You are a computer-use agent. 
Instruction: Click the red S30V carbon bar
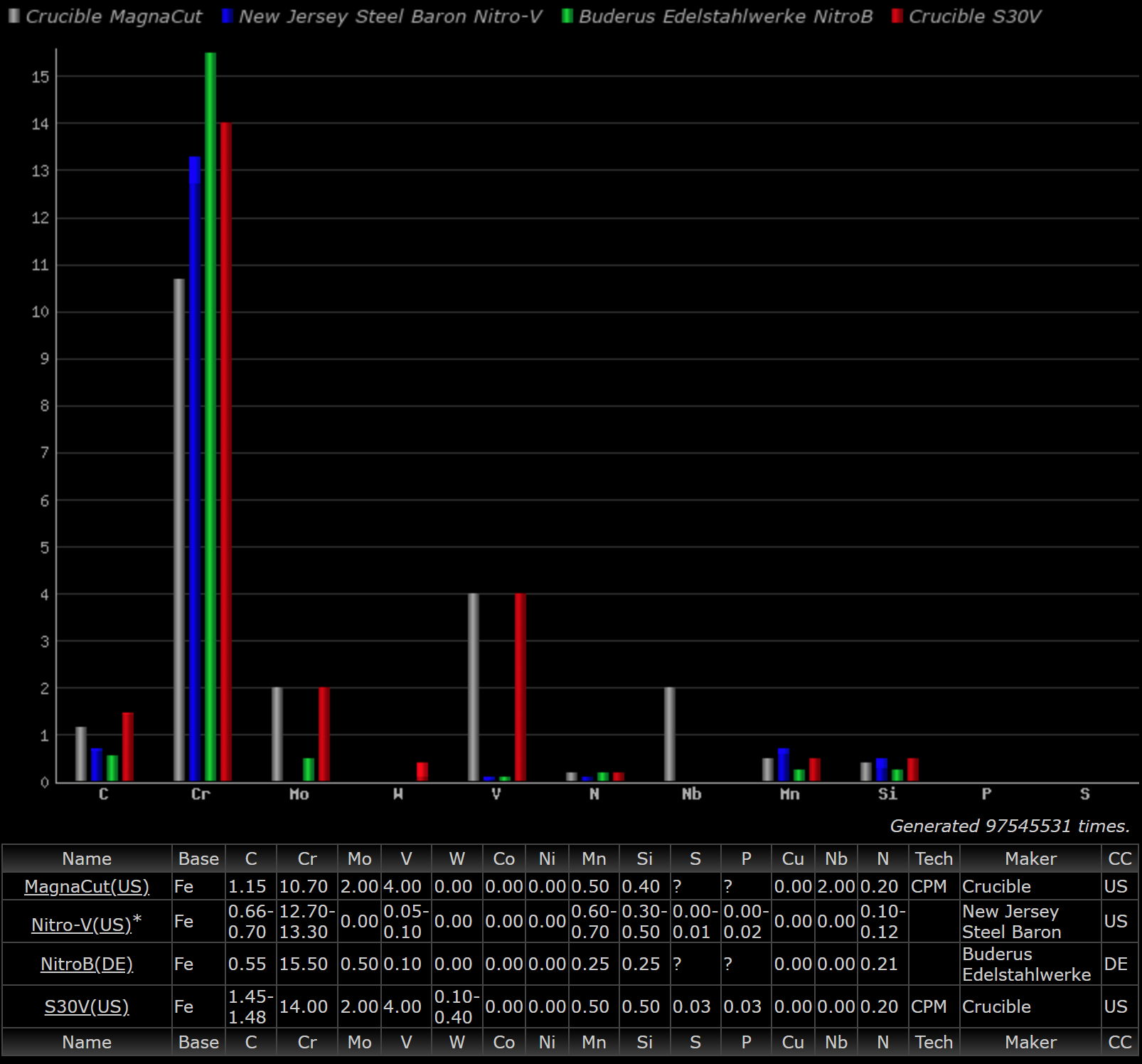[x=128, y=747]
